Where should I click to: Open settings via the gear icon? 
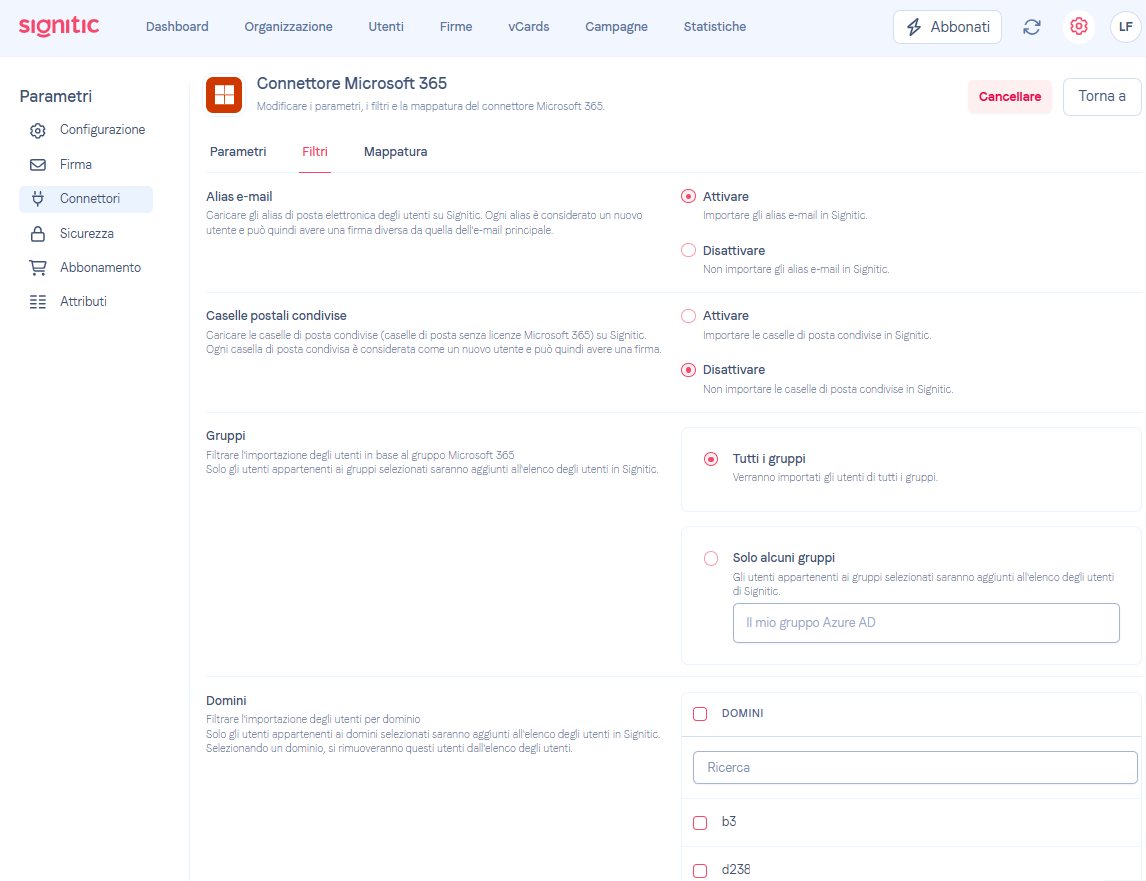tap(1078, 27)
